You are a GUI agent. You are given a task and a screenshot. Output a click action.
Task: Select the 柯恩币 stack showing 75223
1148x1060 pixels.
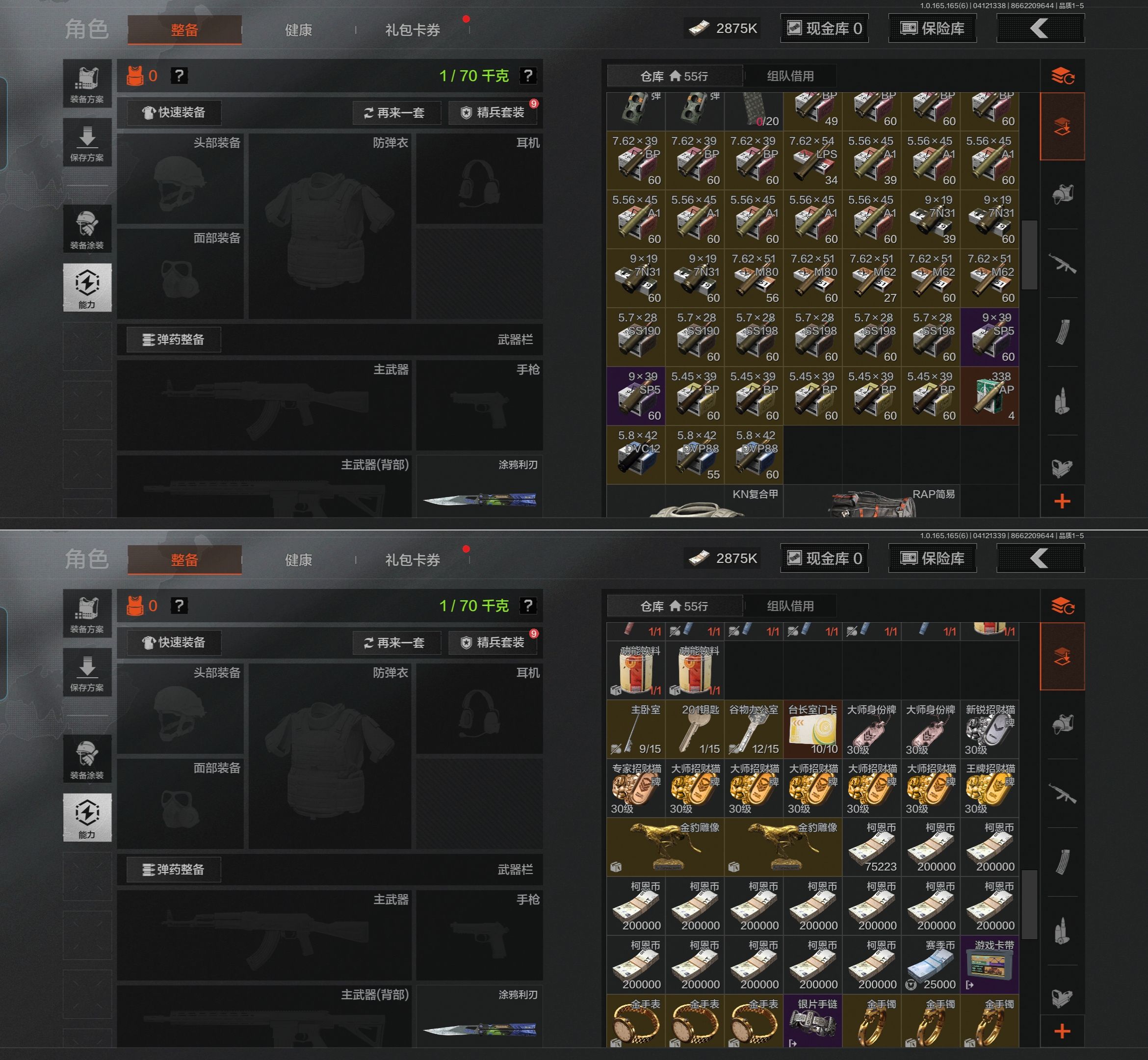click(872, 847)
